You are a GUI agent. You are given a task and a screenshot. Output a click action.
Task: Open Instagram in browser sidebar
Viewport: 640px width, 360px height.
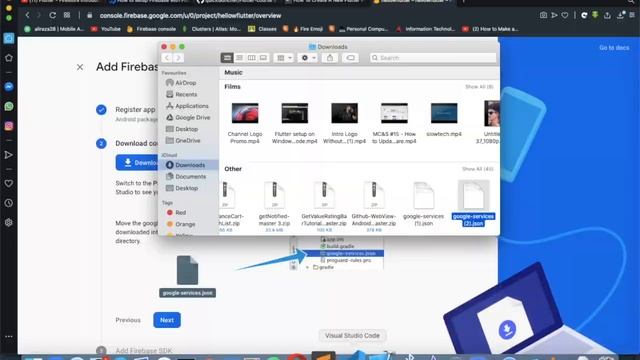[9, 126]
